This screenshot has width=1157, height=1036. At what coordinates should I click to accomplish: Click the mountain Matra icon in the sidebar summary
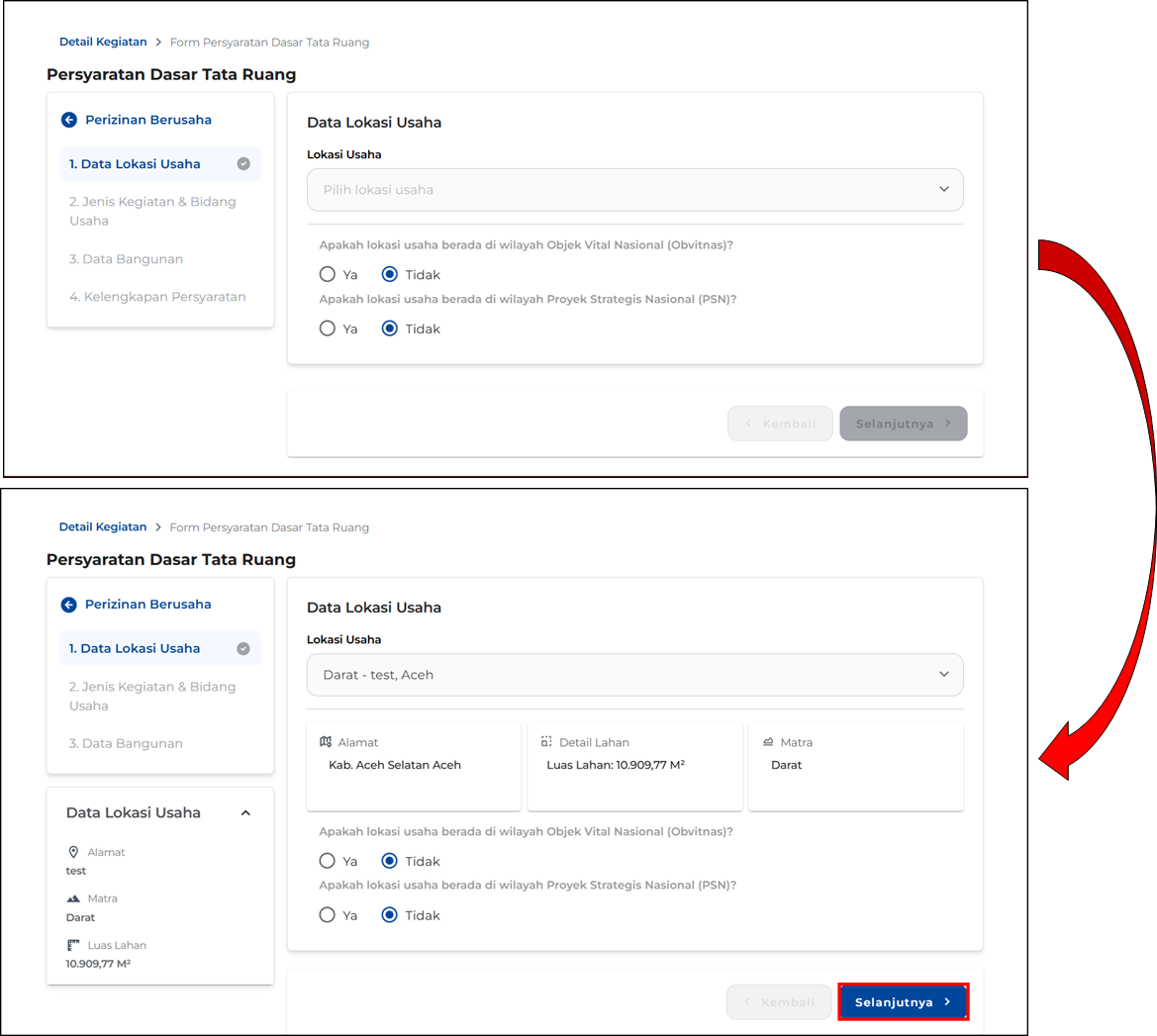click(73, 898)
